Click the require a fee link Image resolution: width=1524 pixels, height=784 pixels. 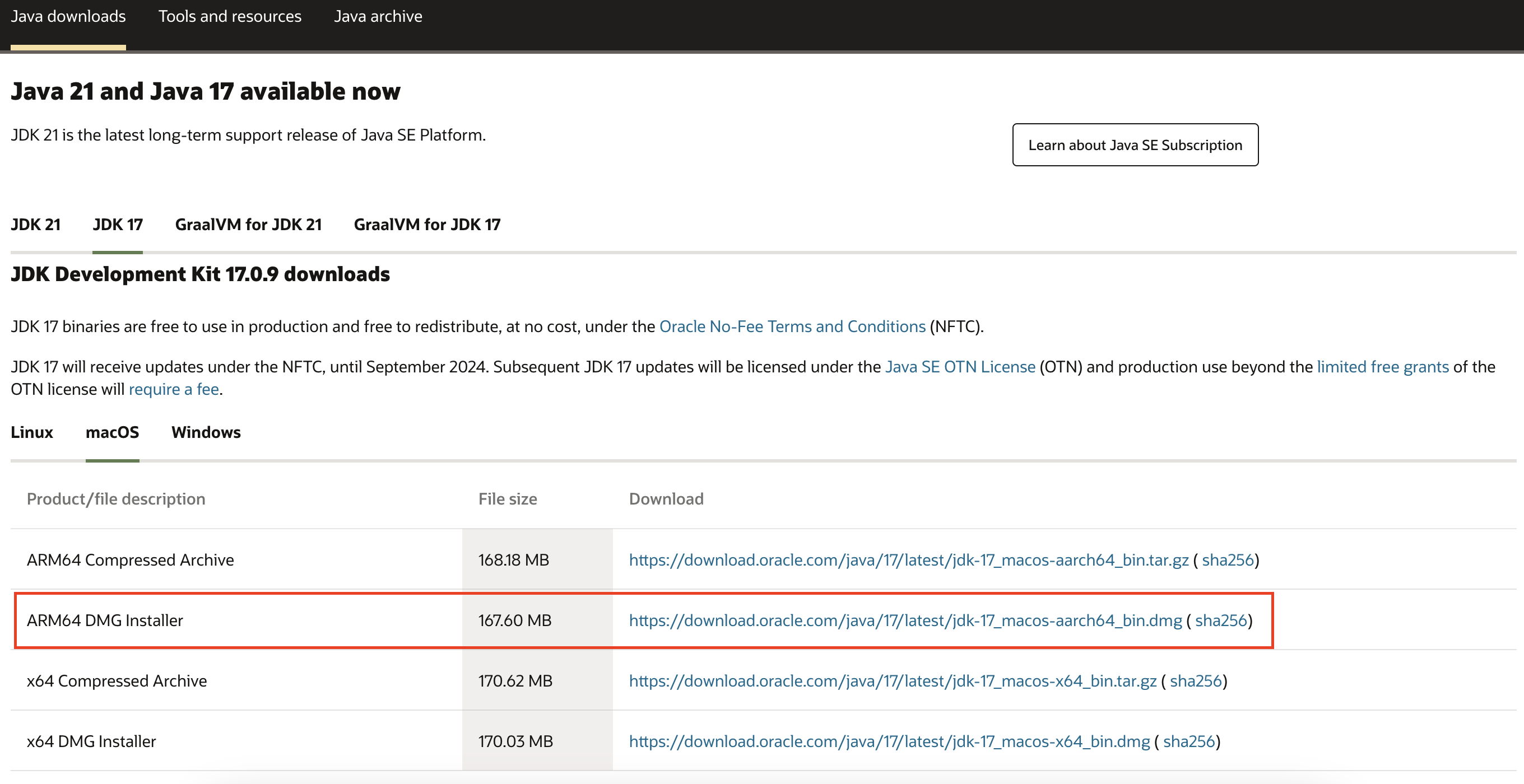(174, 389)
